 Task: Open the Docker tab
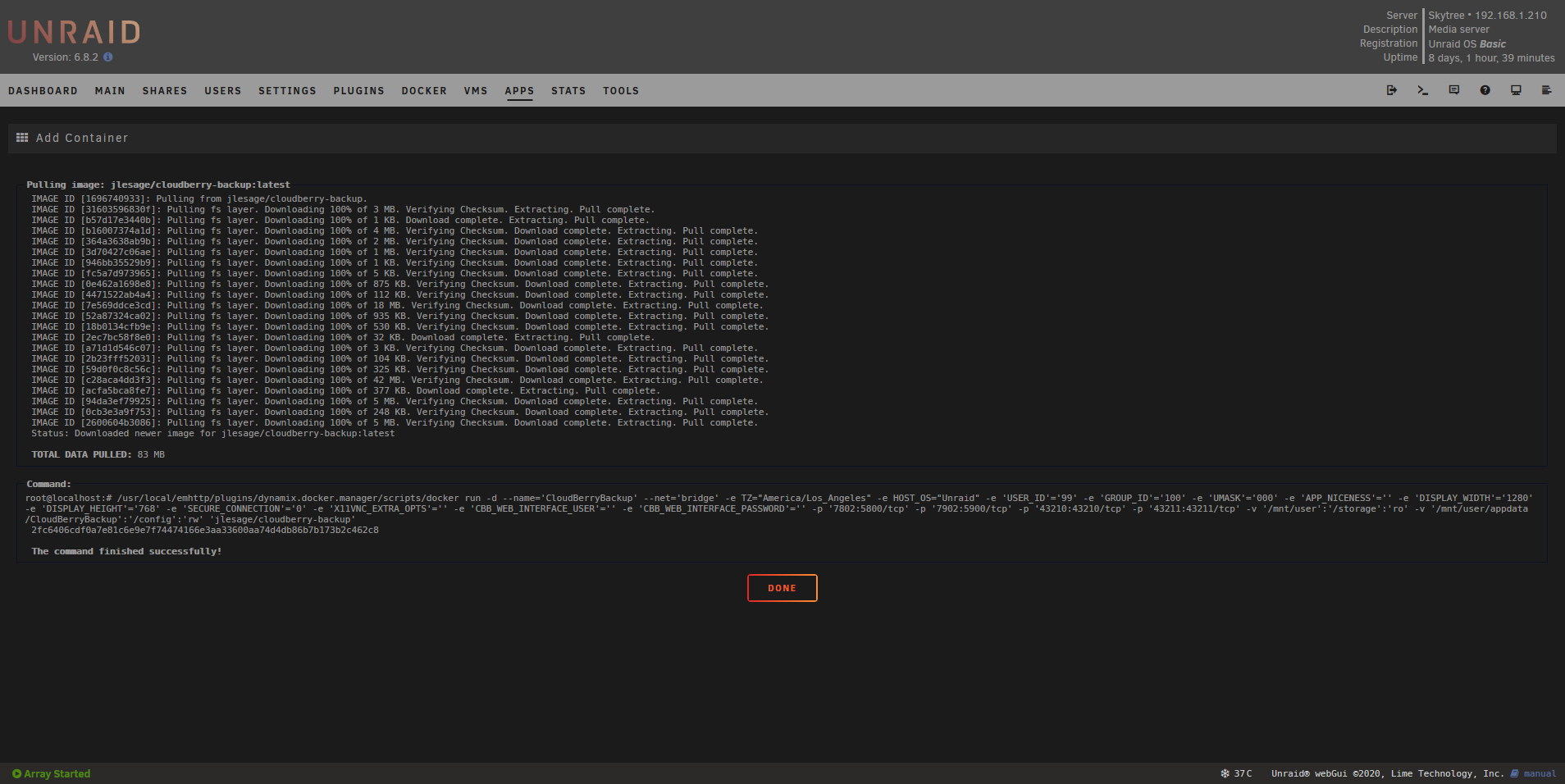pyautogui.click(x=424, y=91)
